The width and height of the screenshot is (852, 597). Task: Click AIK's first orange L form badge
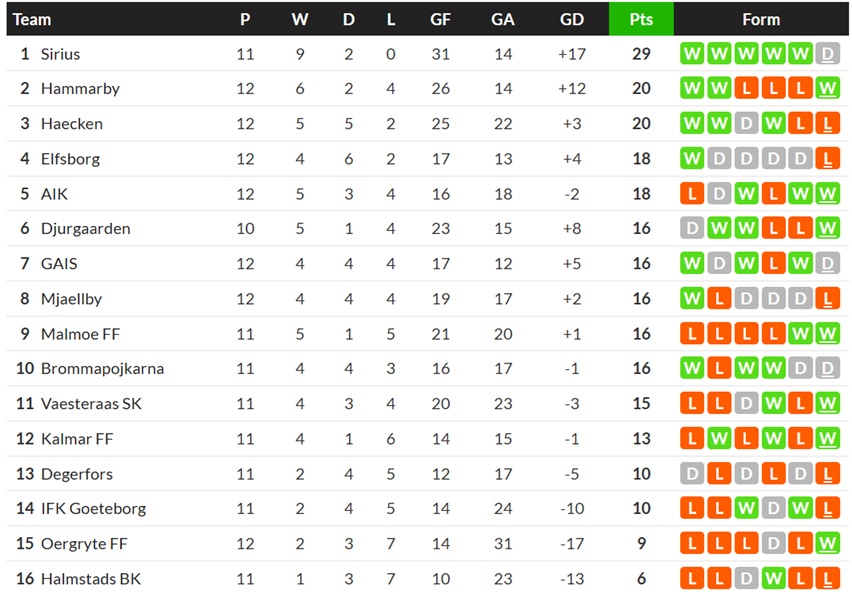click(x=692, y=194)
